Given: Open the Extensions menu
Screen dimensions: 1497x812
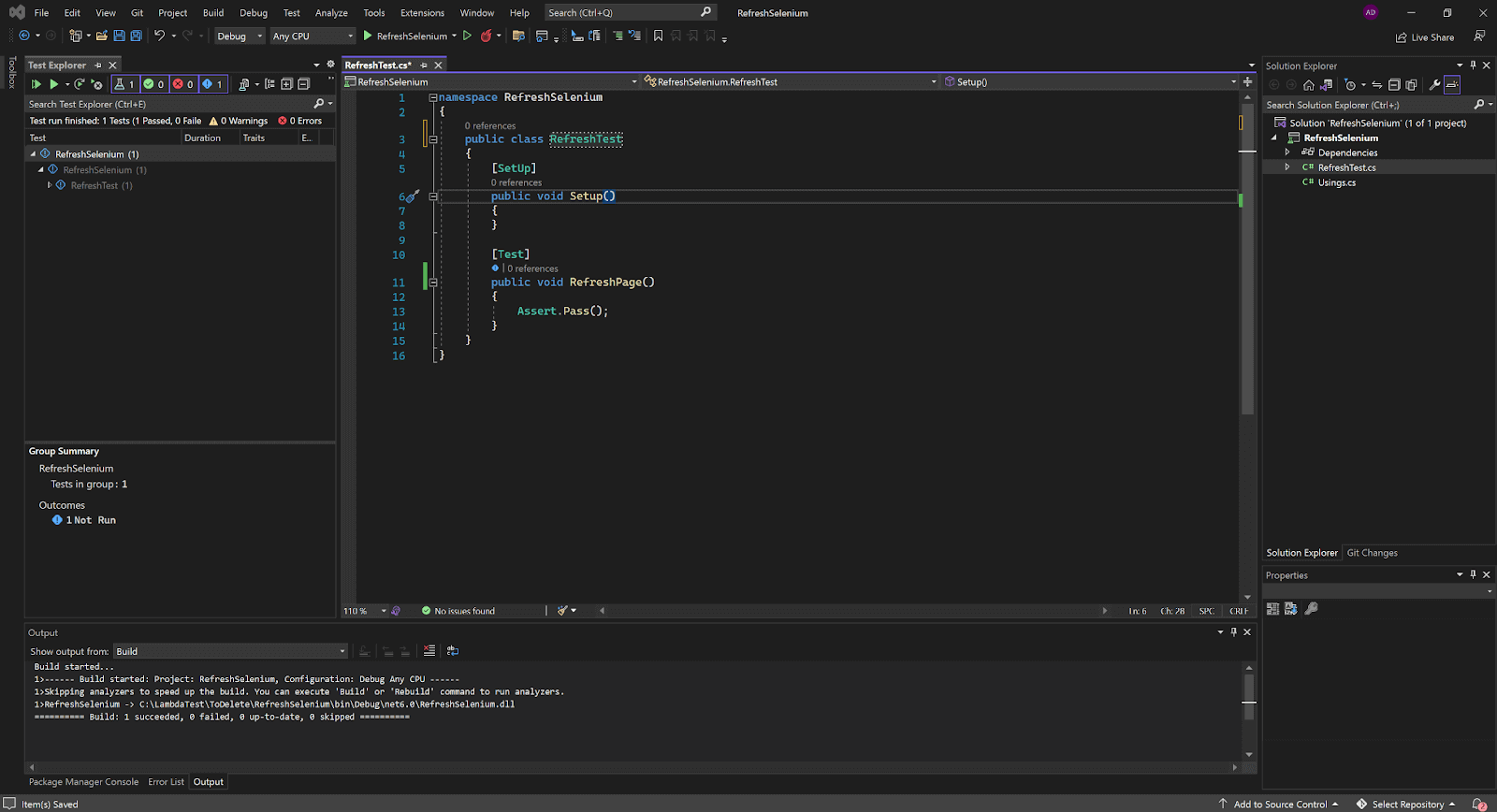Looking at the screenshot, I should click(x=422, y=13).
